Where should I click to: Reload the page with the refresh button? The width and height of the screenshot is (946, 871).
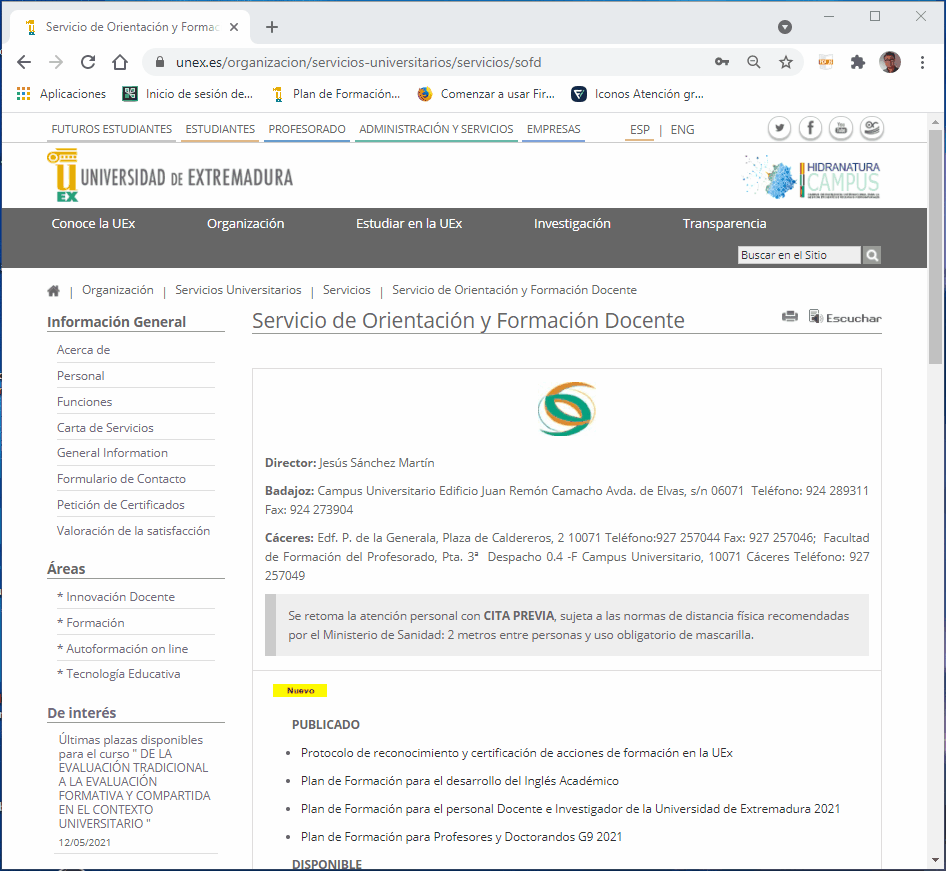click(88, 62)
